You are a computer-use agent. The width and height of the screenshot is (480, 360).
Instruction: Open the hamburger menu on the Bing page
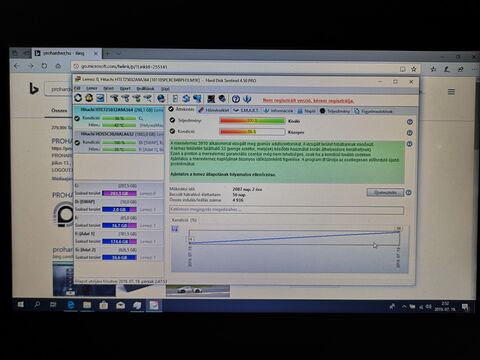tap(451, 92)
